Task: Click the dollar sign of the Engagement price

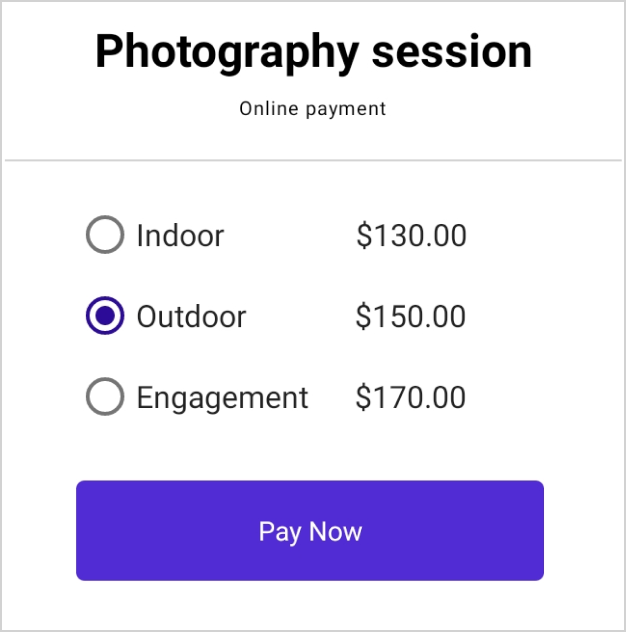Action: [363, 397]
